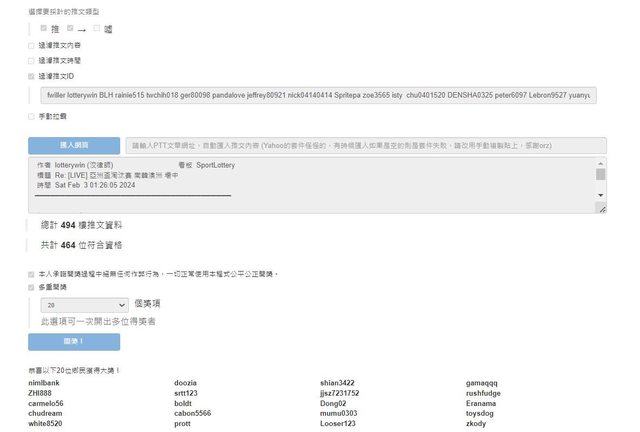The image size is (640, 432).
Task: Enable the 過濾推文時間 filter checkbox
Action: click(31, 60)
